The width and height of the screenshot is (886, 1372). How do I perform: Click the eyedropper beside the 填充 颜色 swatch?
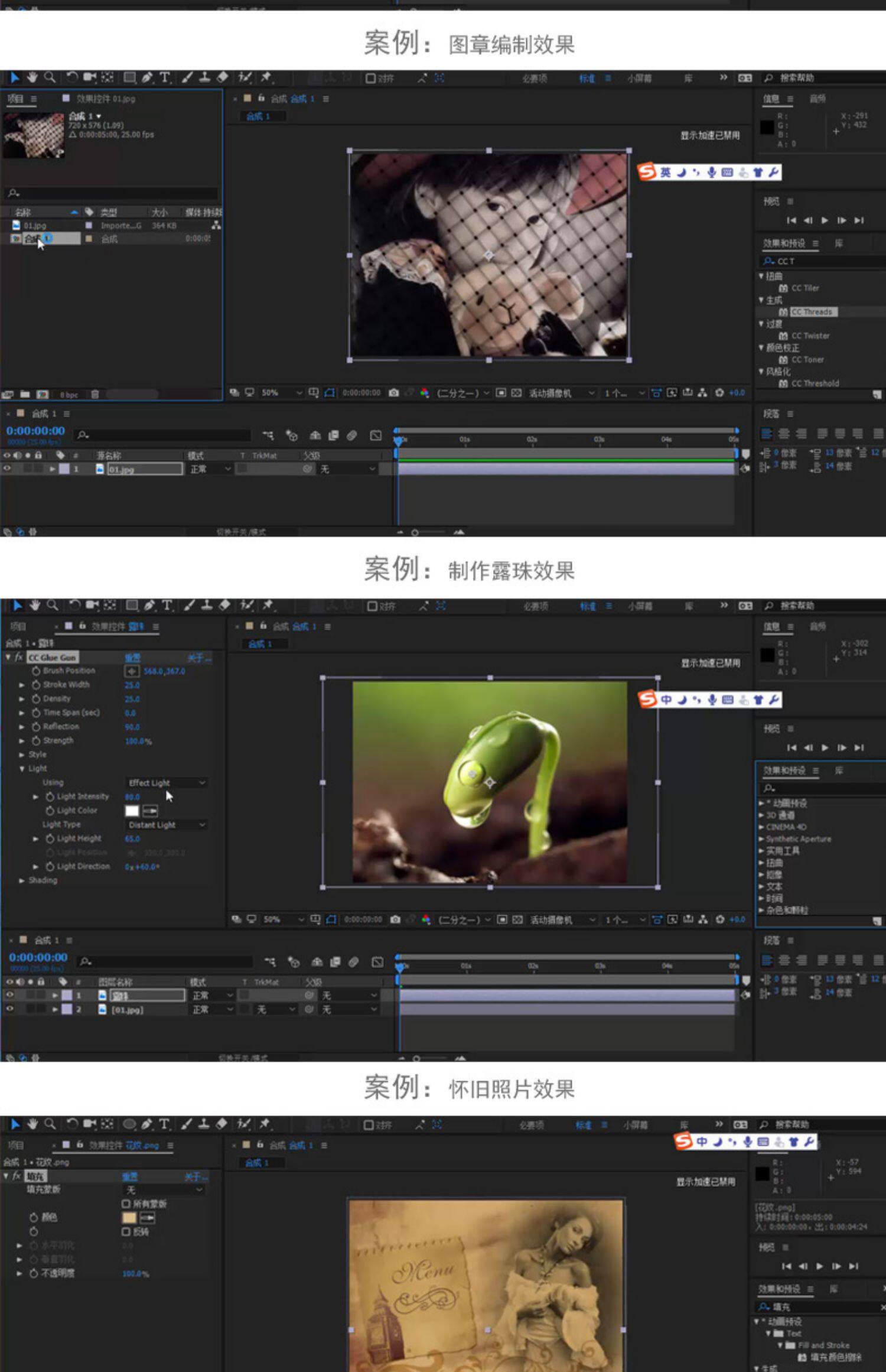coord(147,1217)
